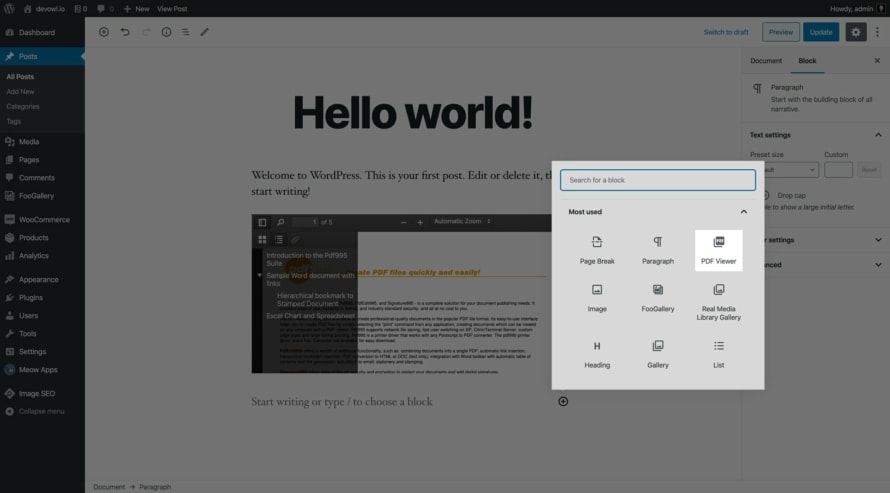Open the editor settings gear
Screen dimensions: 890x493
855,32
